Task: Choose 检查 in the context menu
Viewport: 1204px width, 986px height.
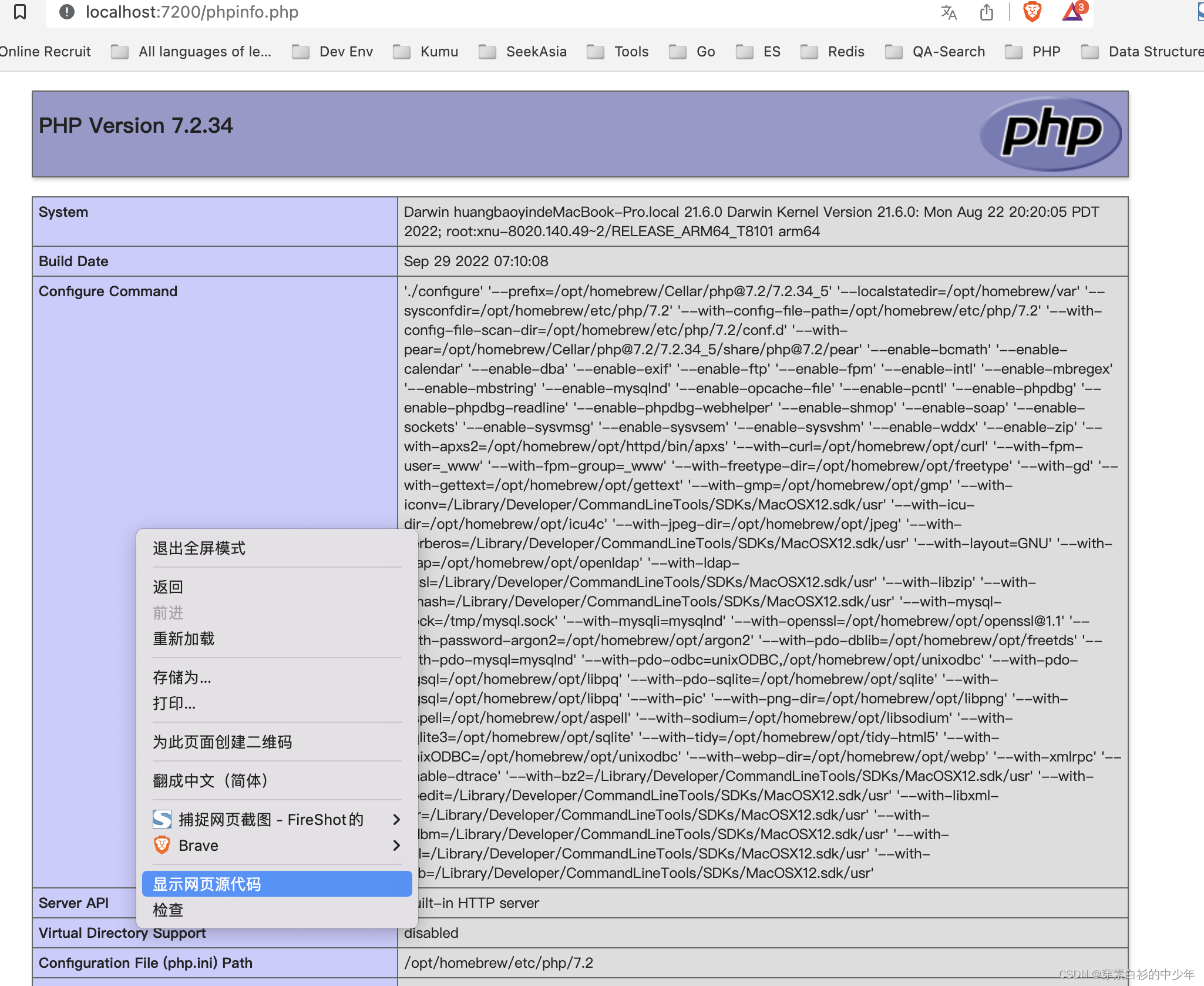Action: coord(169,910)
